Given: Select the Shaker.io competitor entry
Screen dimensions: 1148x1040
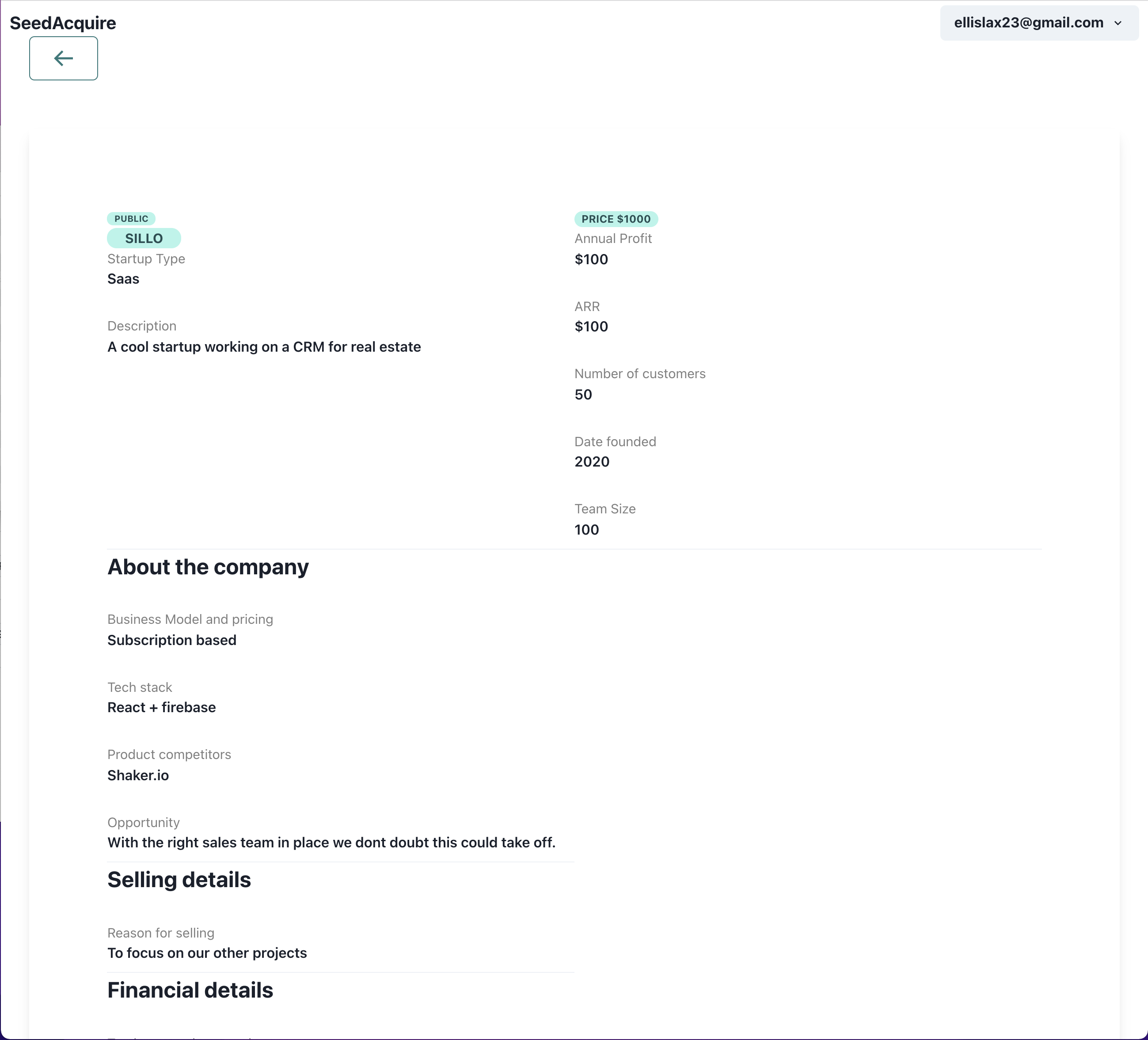Looking at the screenshot, I should pyautogui.click(x=138, y=775).
